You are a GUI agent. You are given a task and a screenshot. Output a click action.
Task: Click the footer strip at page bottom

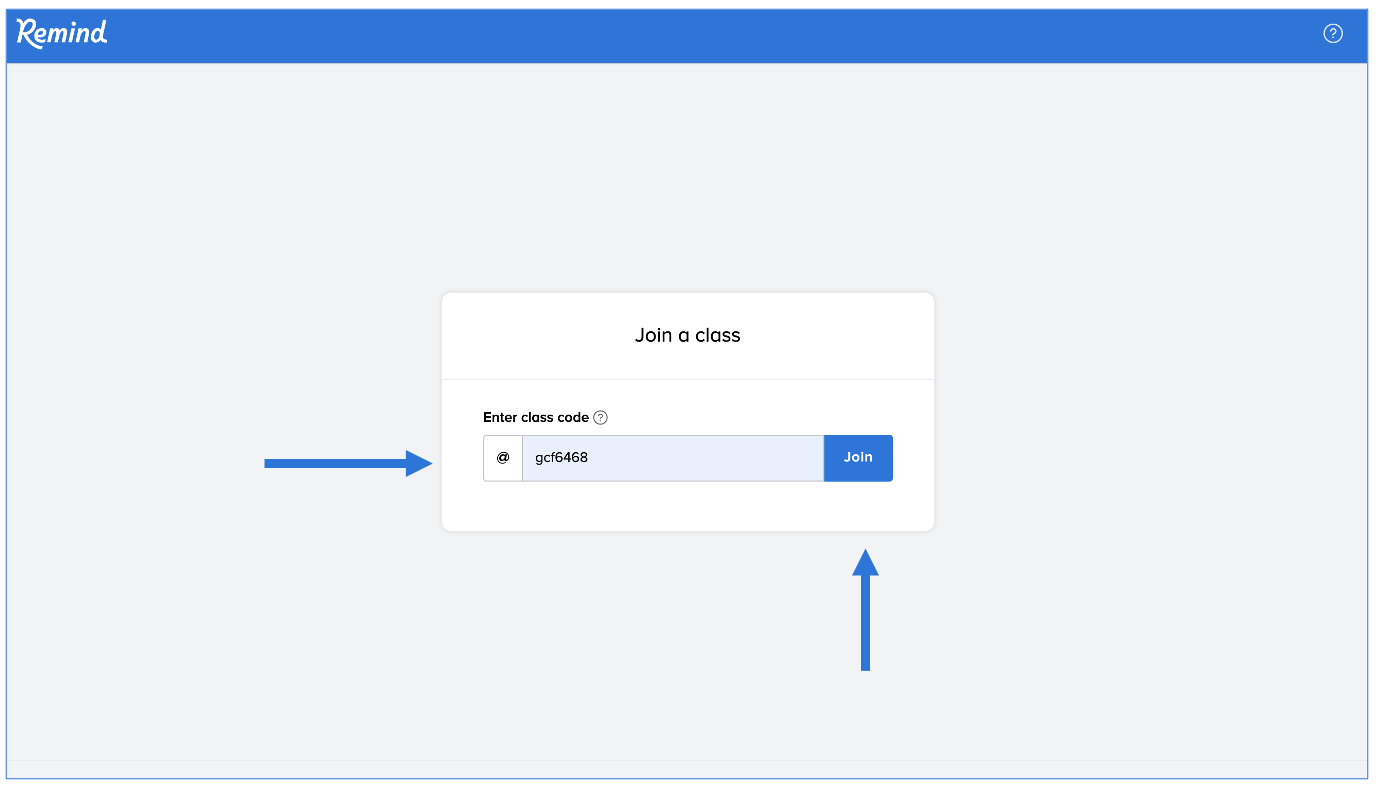point(687,768)
